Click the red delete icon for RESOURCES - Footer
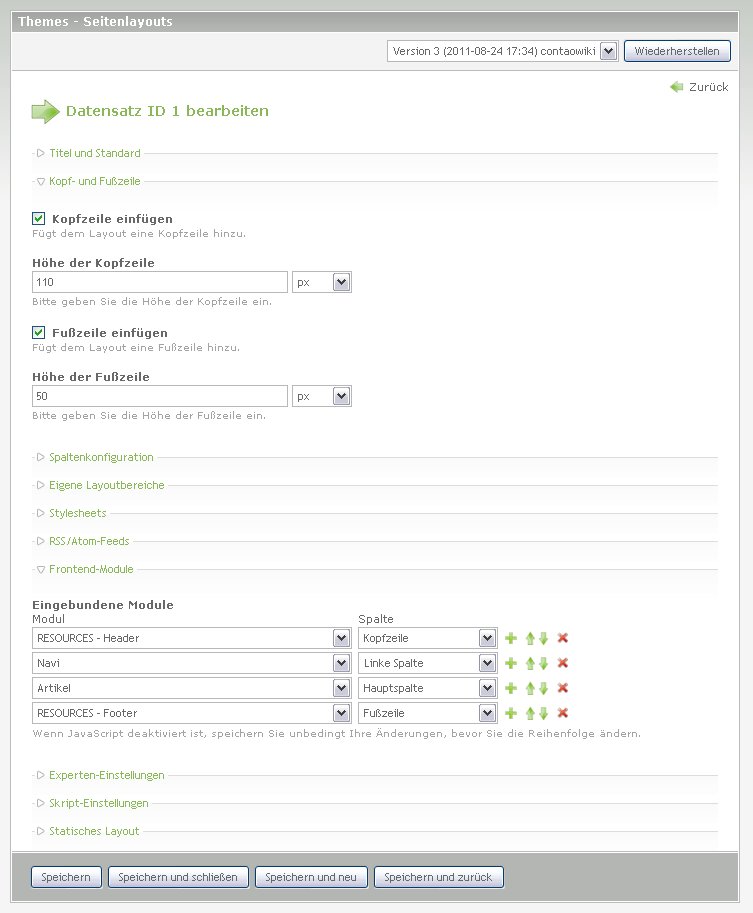 563,713
